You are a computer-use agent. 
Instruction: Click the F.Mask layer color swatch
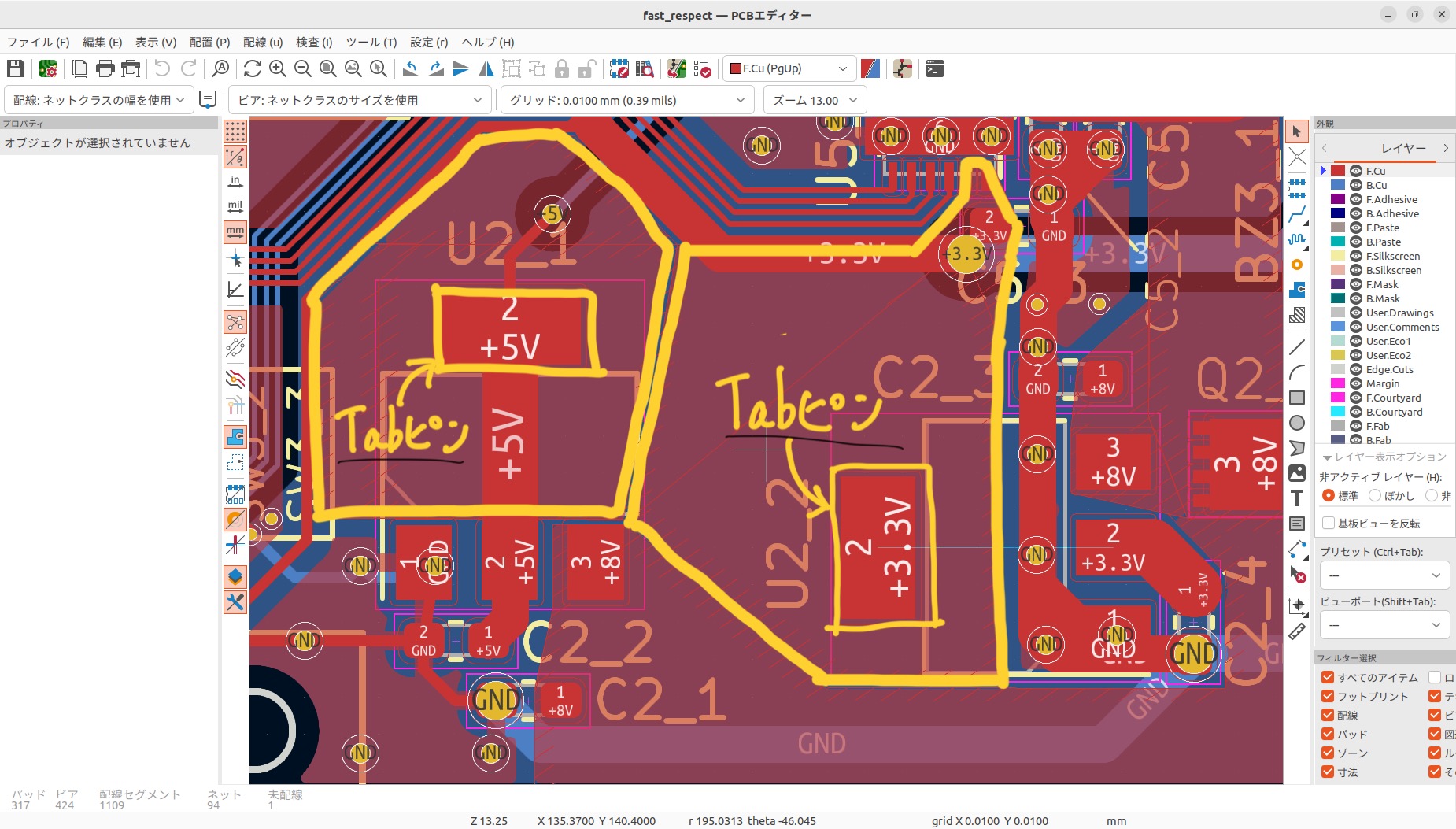click(1338, 284)
